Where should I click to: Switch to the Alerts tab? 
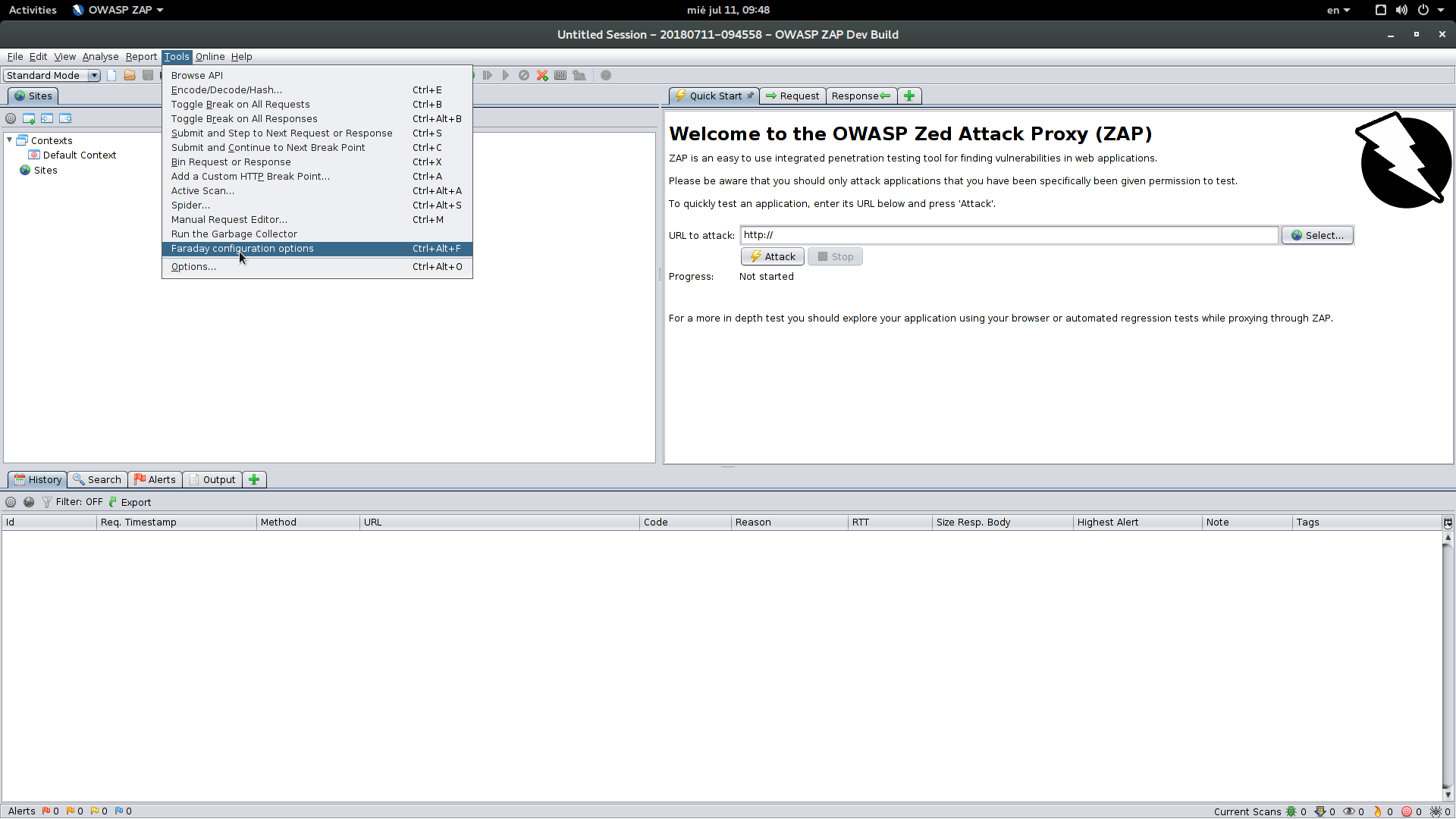coord(155,479)
